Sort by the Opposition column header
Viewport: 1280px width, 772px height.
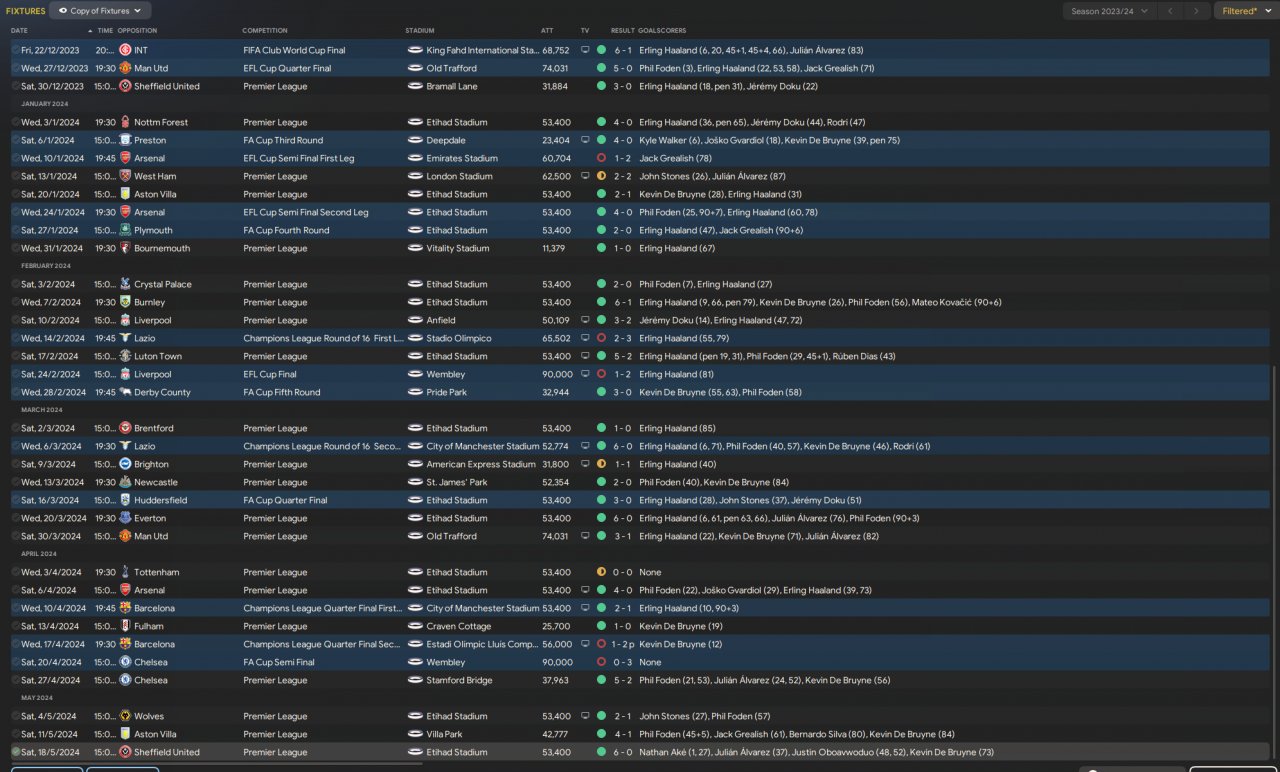[x=137, y=31]
